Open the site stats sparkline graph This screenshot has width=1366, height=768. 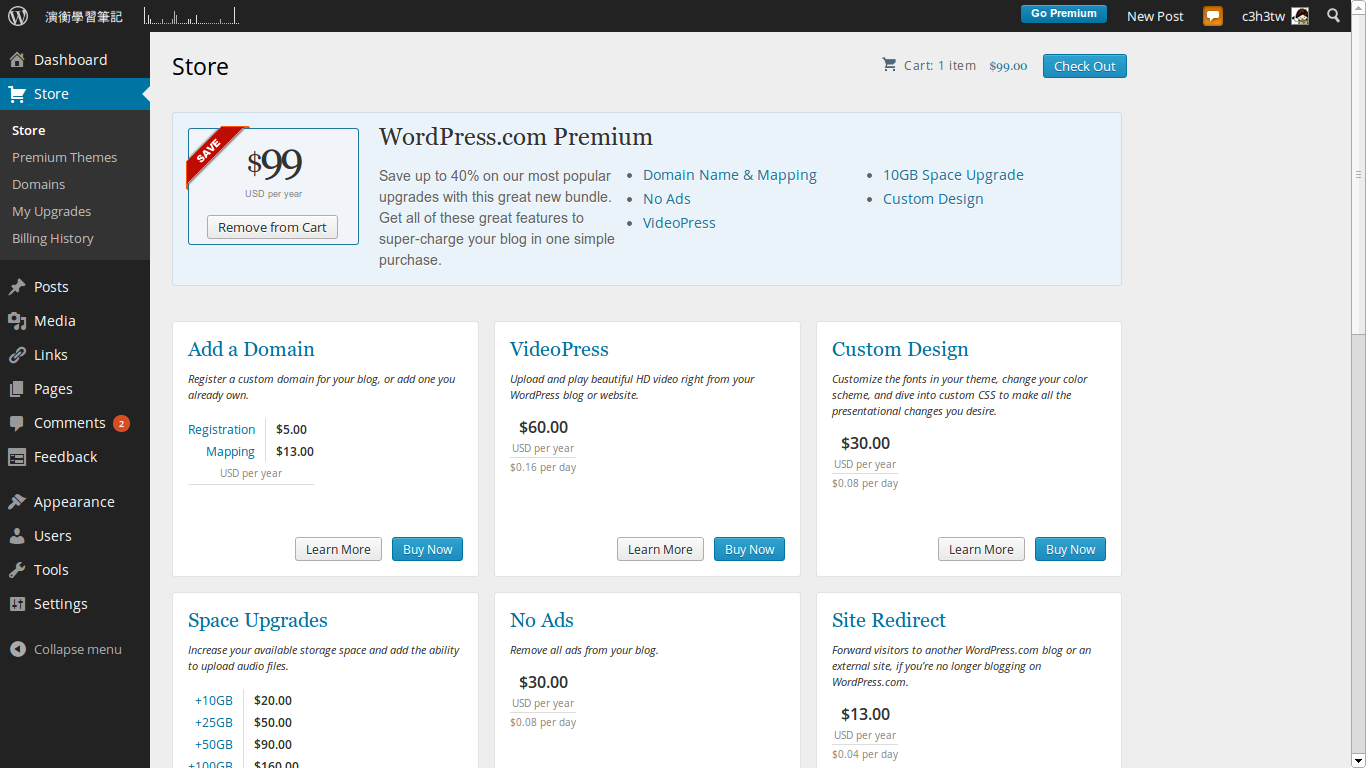191,15
